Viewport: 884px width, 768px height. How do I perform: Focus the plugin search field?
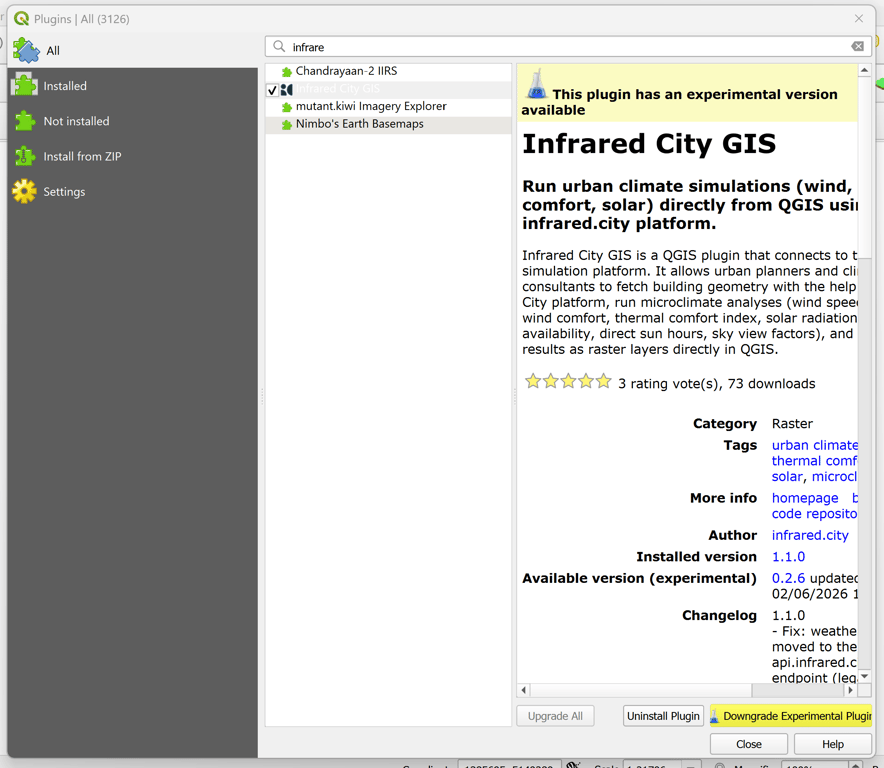[568, 47]
